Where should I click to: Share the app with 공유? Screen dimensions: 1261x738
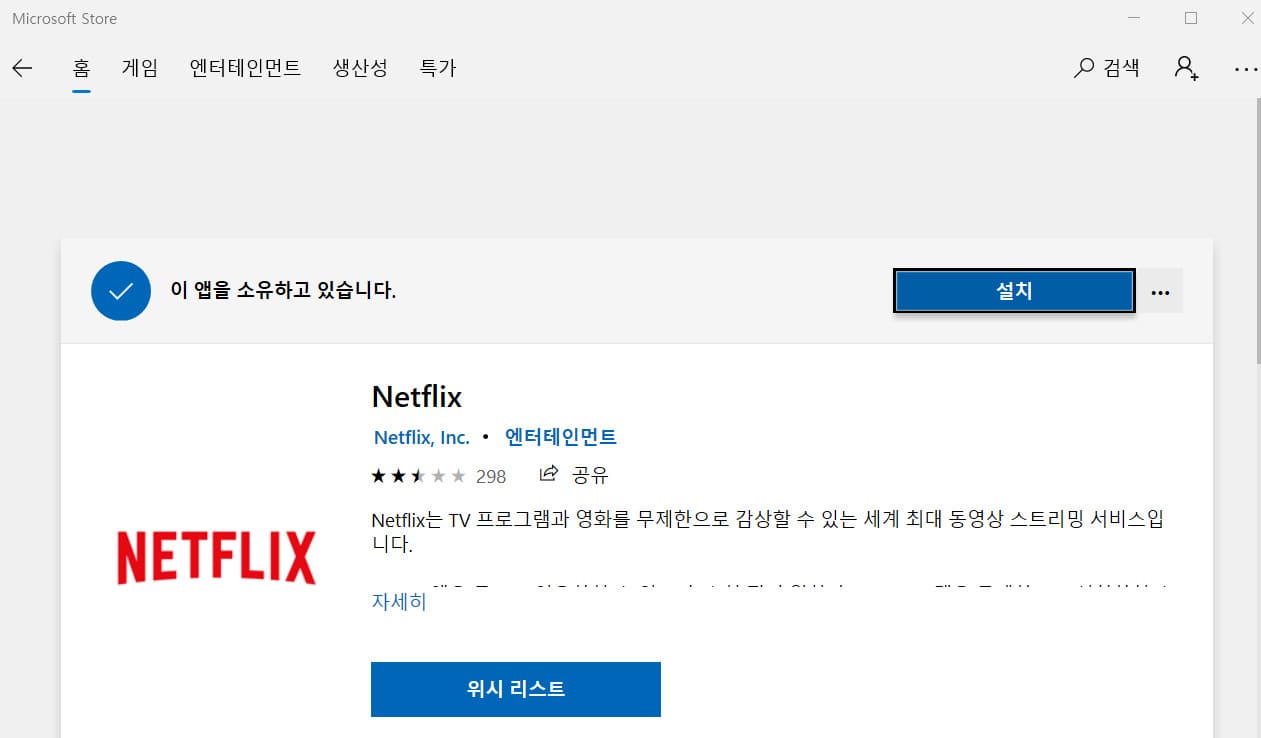coord(574,475)
